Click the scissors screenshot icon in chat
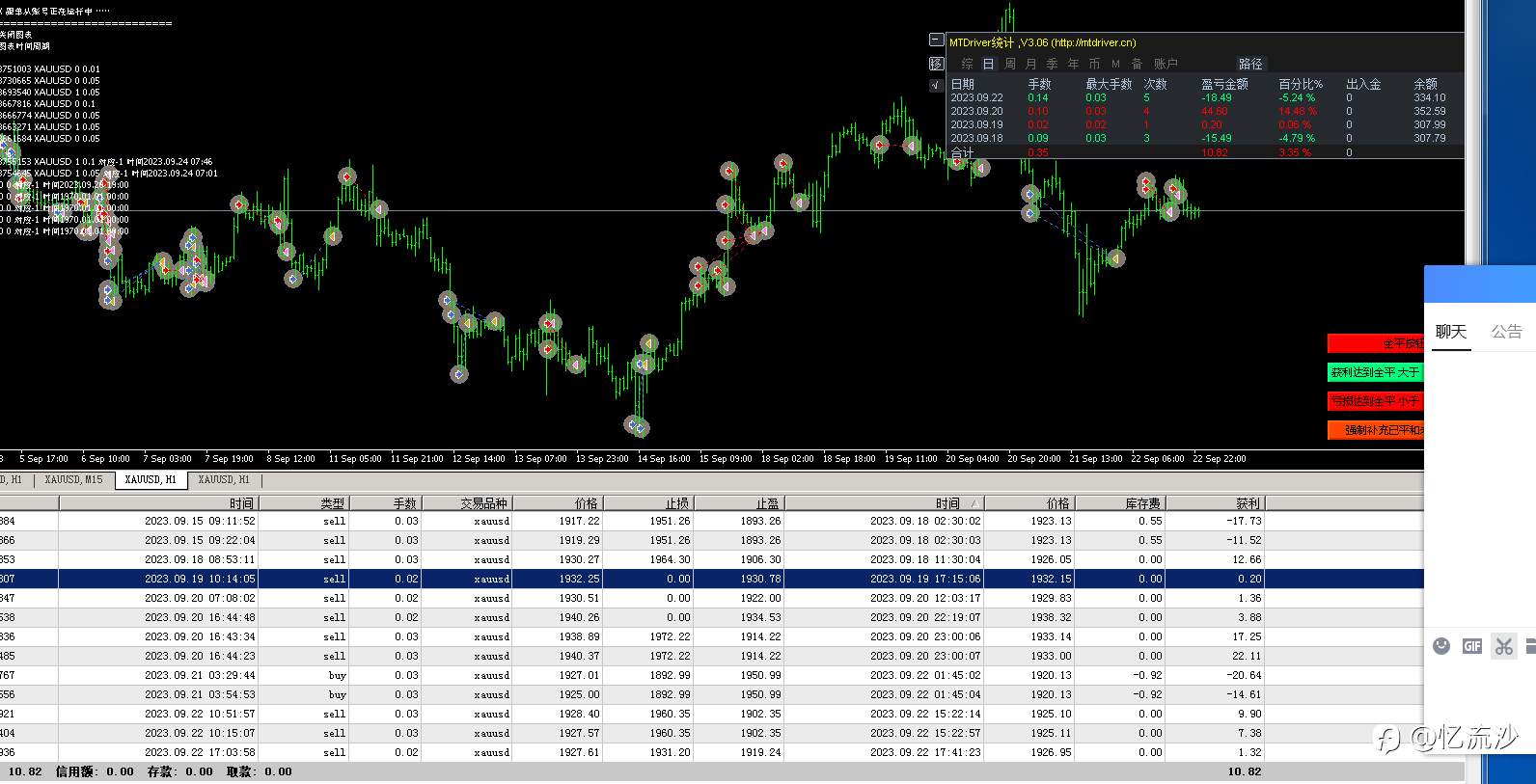The height and width of the screenshot is (784, 1536). point(1504,646)
